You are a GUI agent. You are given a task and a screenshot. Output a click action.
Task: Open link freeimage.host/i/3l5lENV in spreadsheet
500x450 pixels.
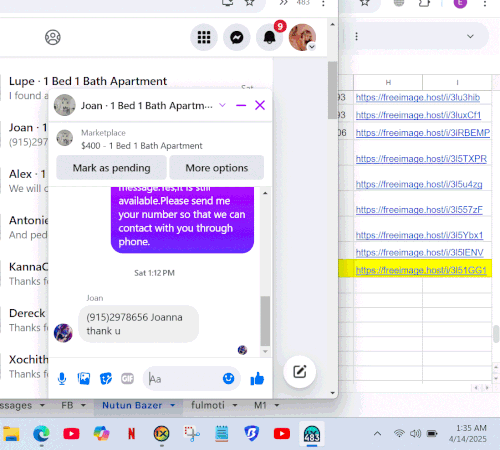[x=419, y=253]
